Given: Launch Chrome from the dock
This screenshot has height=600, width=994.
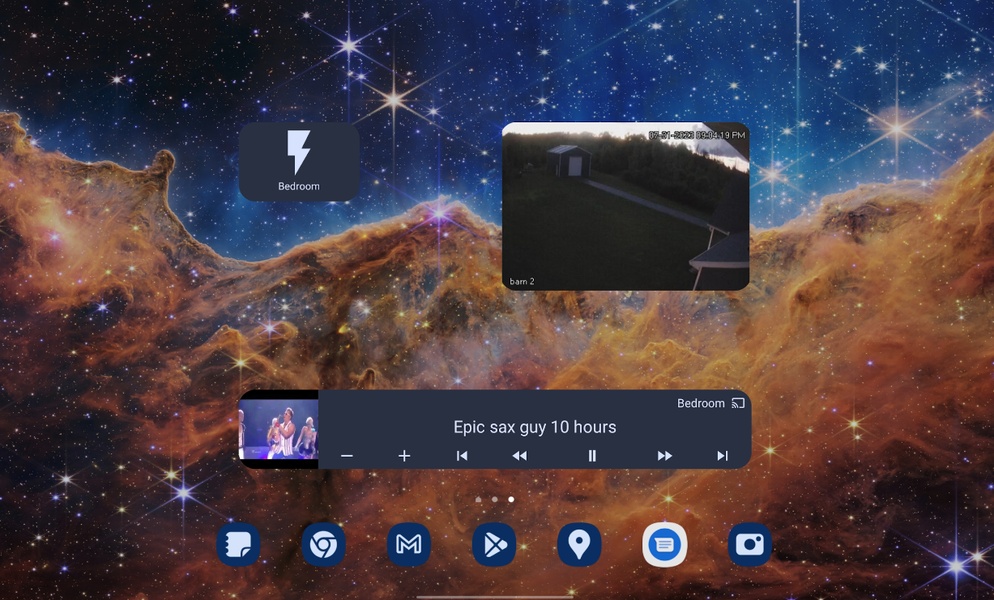Looking at the screenshot, I should click(x=323, y=544).
